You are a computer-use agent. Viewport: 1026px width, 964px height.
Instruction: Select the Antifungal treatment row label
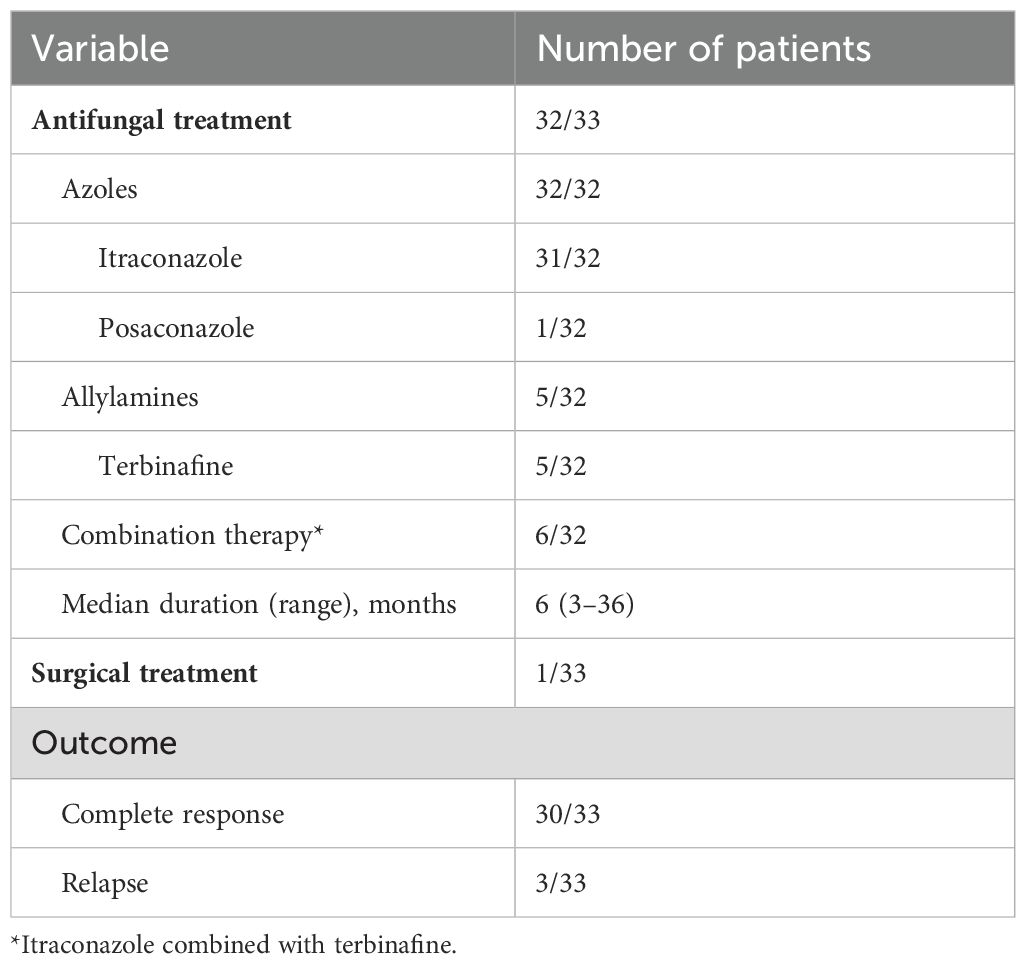pyautogui.click(x=161, y=120)
